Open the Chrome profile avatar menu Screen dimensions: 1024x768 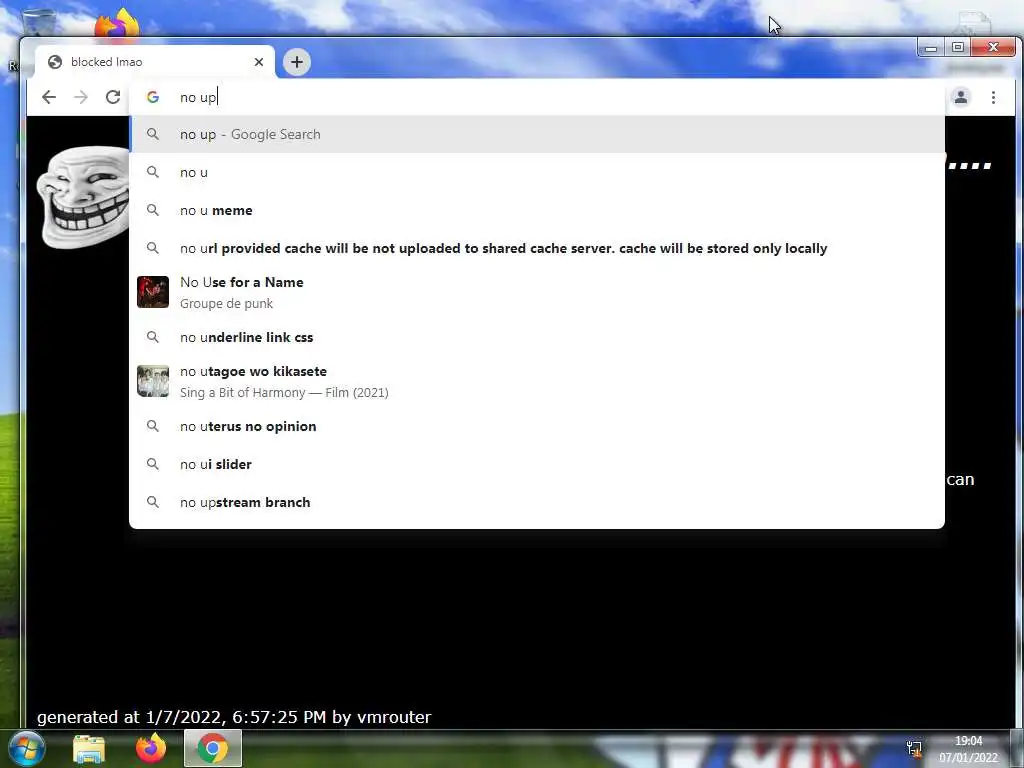click(961, 97)
